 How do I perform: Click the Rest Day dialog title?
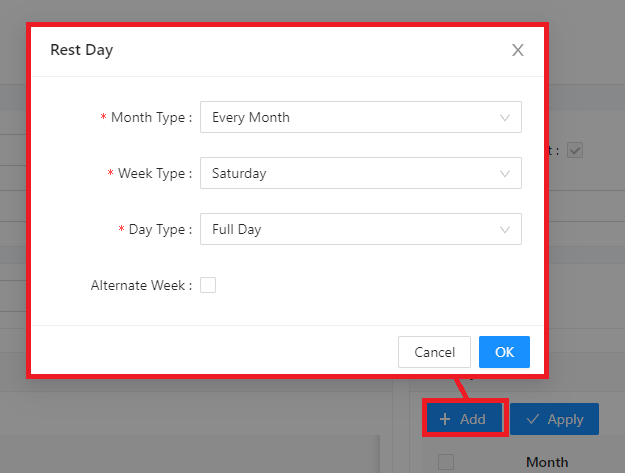tap(81, 50)
